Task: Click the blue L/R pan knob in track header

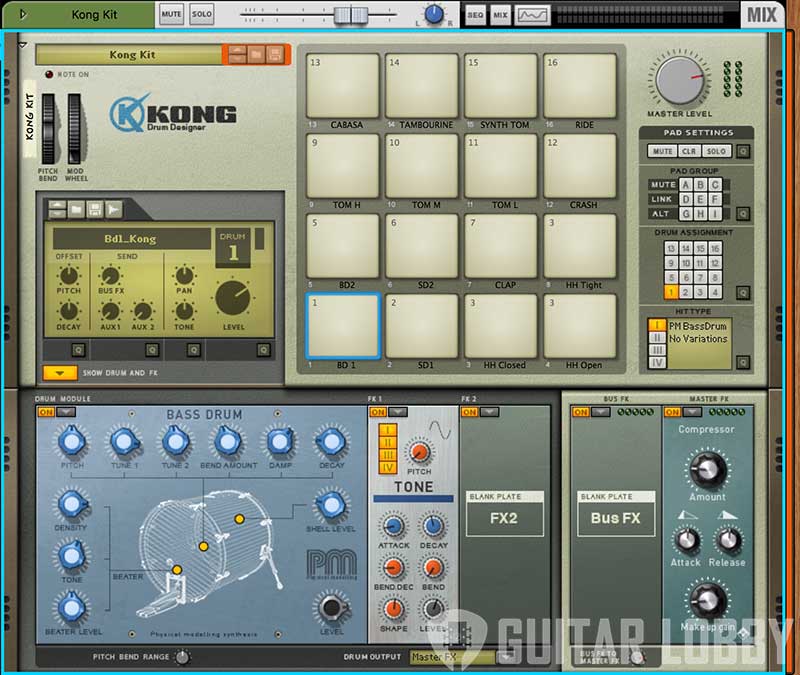Action: click(434, 14)
